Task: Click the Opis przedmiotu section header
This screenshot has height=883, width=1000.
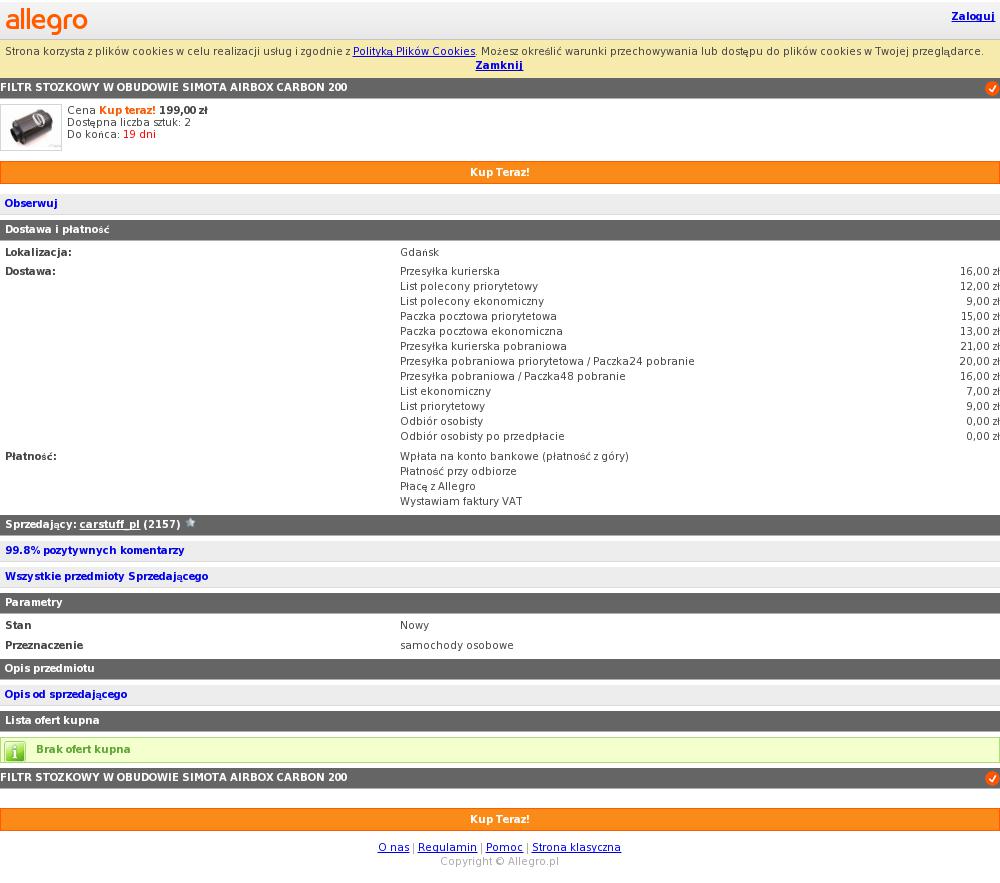Action: coord(500,669)
